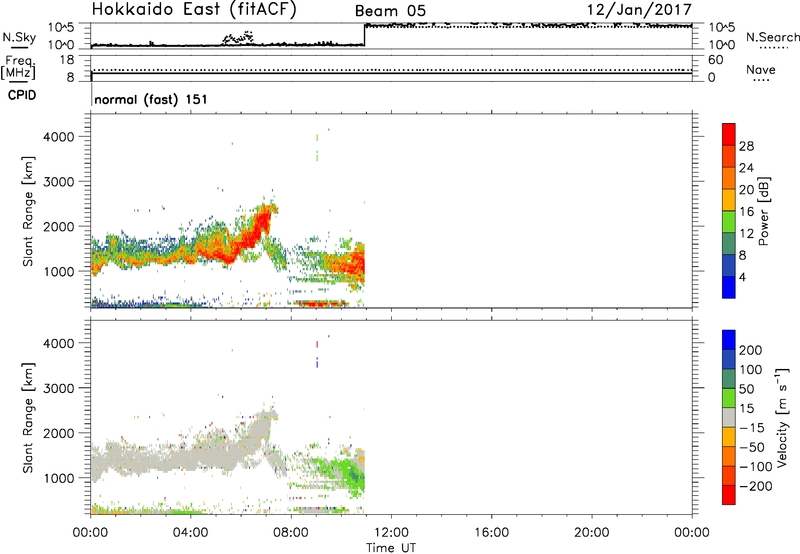
Task: Click the '04:00' time axis tick label
Action: click(190, 533)
